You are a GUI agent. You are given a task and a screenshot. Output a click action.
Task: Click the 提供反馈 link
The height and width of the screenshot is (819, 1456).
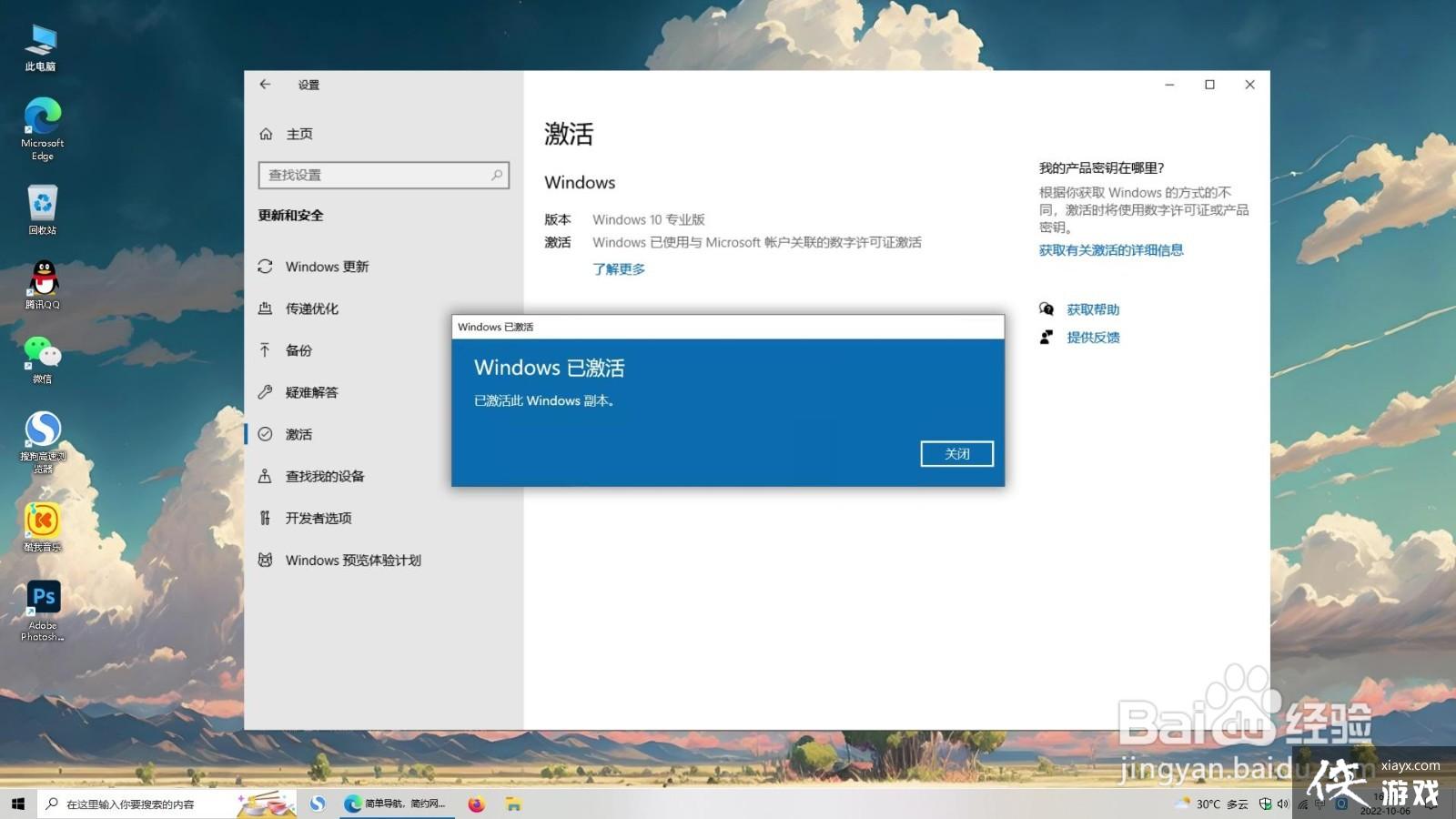coord(1093,338)
